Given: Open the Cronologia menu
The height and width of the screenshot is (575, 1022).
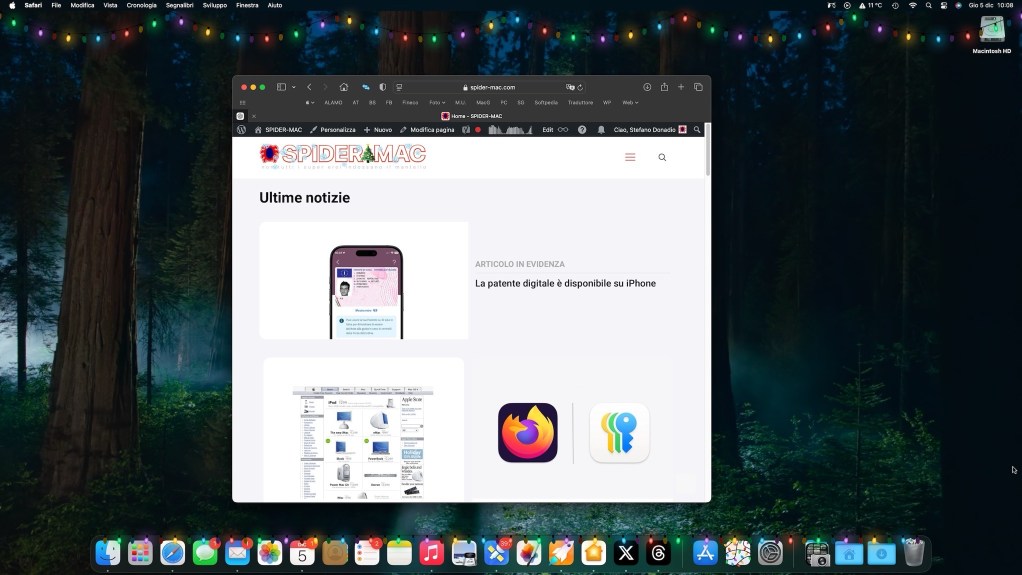Looking at the screenshot, I should [x=141, y=5].
